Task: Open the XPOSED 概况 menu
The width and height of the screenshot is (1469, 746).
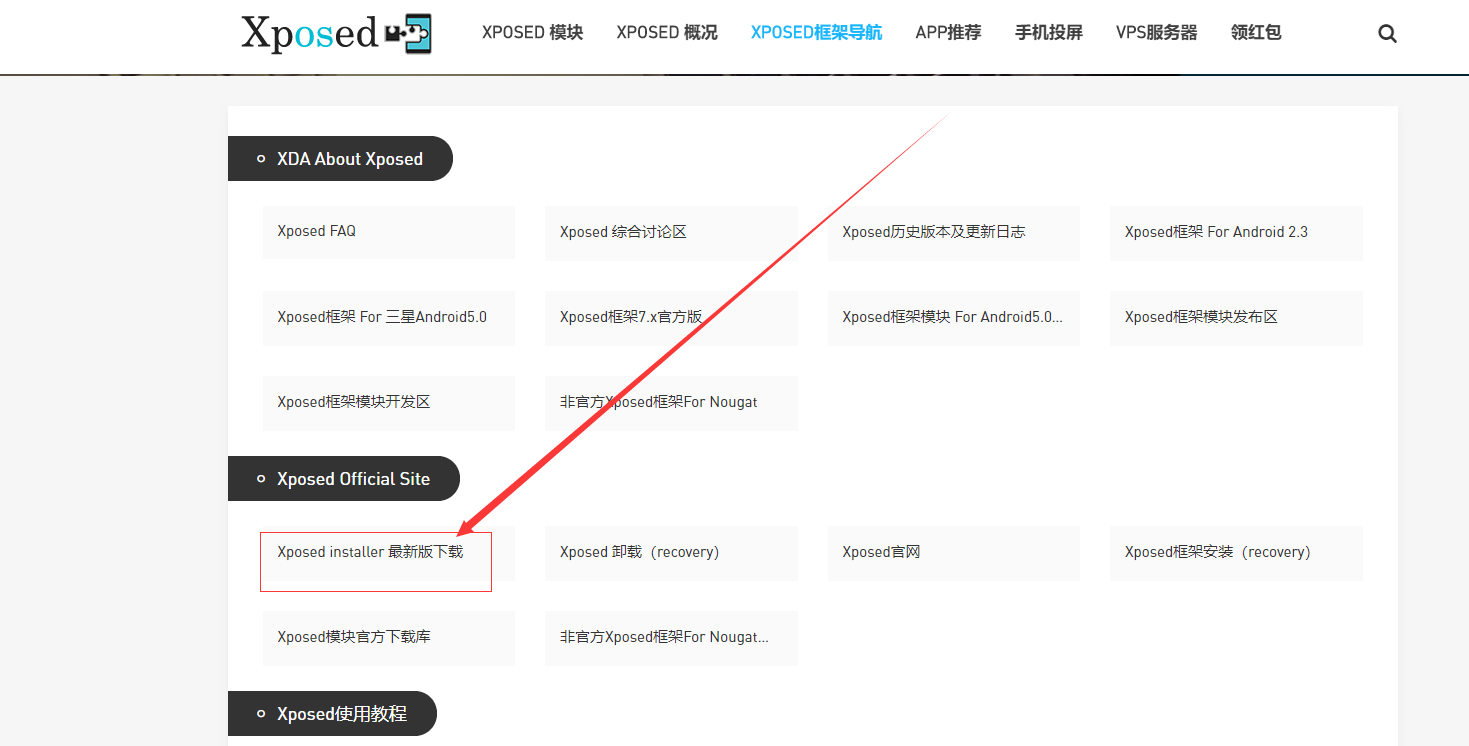Action: click(x=667, y=33)
